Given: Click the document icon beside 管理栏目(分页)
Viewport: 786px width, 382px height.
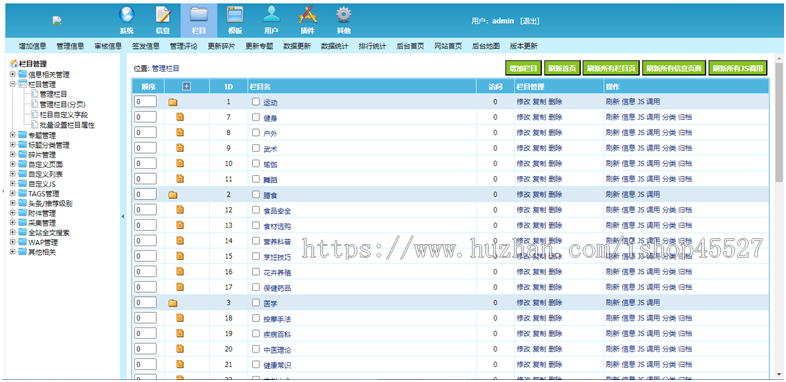Looking at the screenshot, I should (34, 104).
